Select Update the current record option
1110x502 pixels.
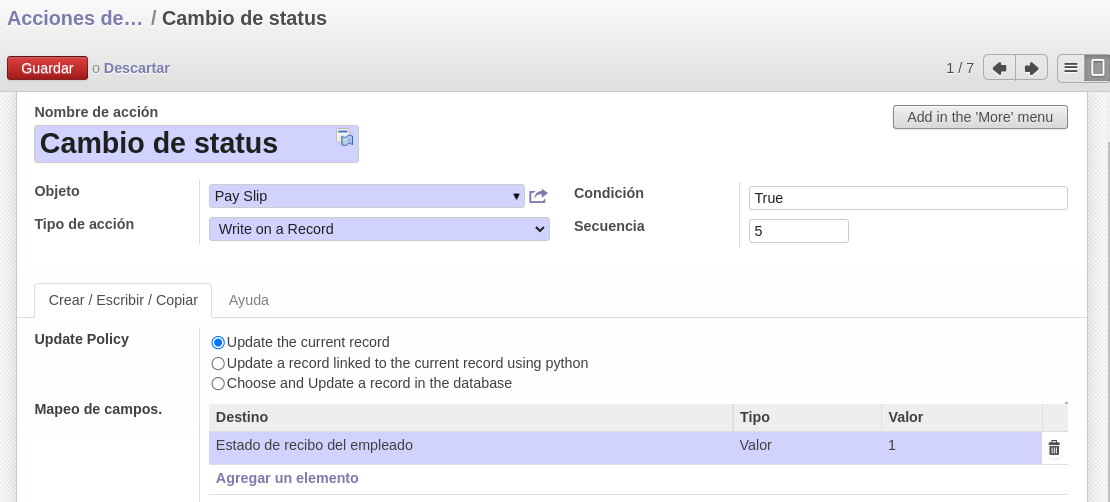(218, 343)
